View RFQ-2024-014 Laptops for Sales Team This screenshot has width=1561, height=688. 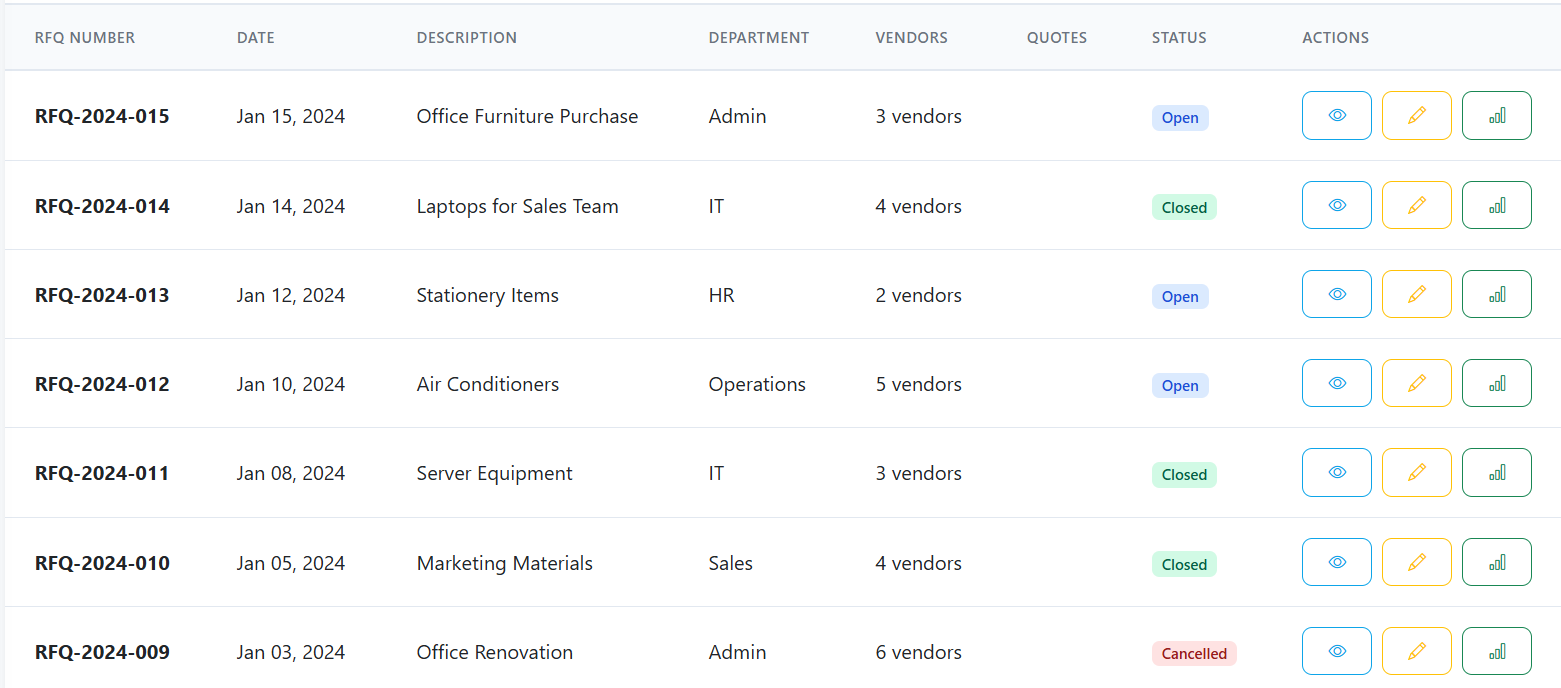(x=1337, y=205)
